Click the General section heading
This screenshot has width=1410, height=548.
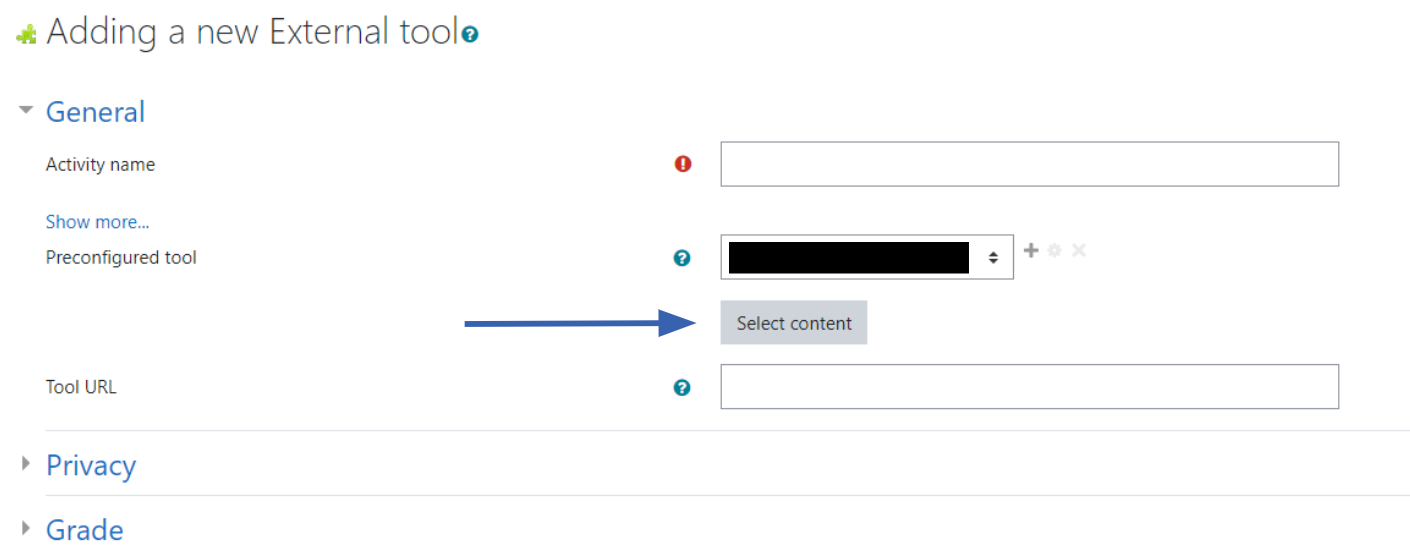coord(95,112)
